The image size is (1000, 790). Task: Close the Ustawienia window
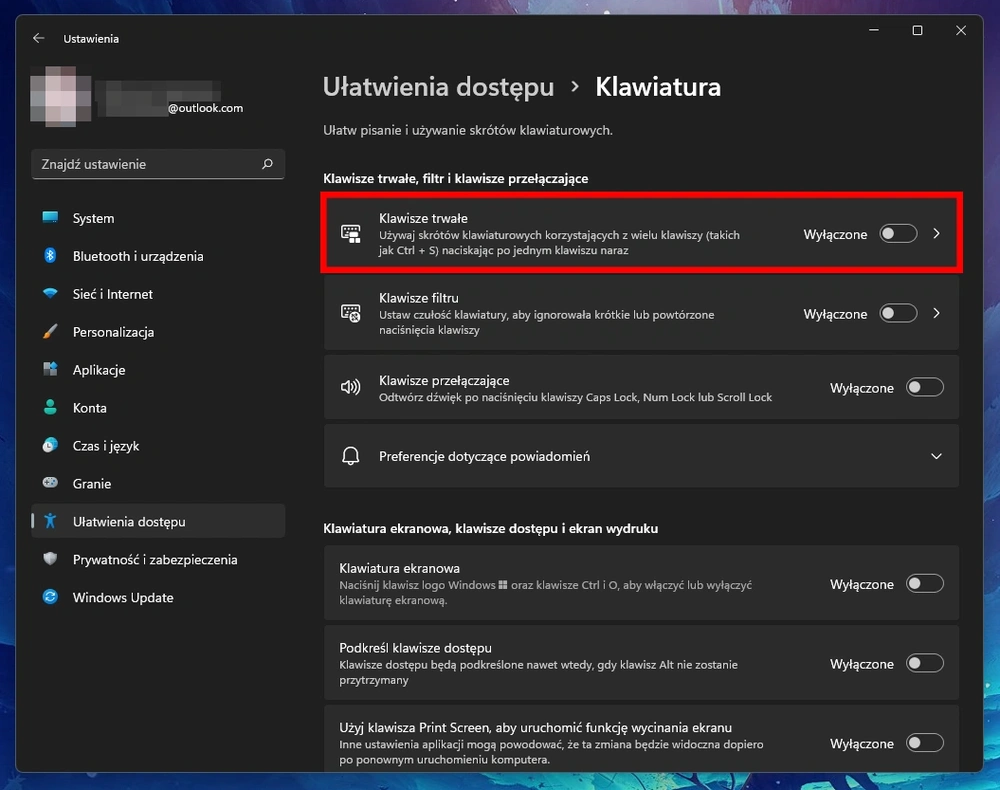(x=960, y=30)
